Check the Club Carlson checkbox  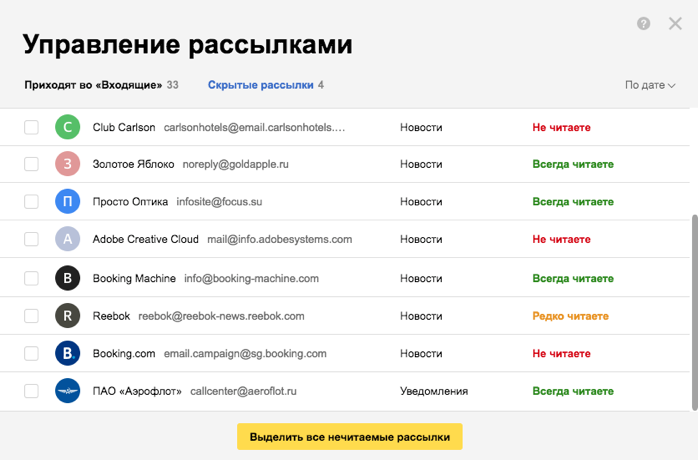pyautogui.click(x=31, y=127)
